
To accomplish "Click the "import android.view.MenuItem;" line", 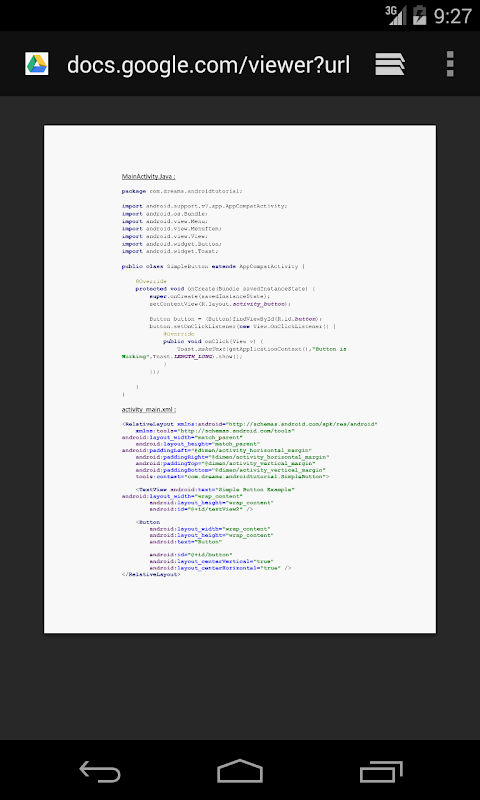I will click(x=171, y=229).
